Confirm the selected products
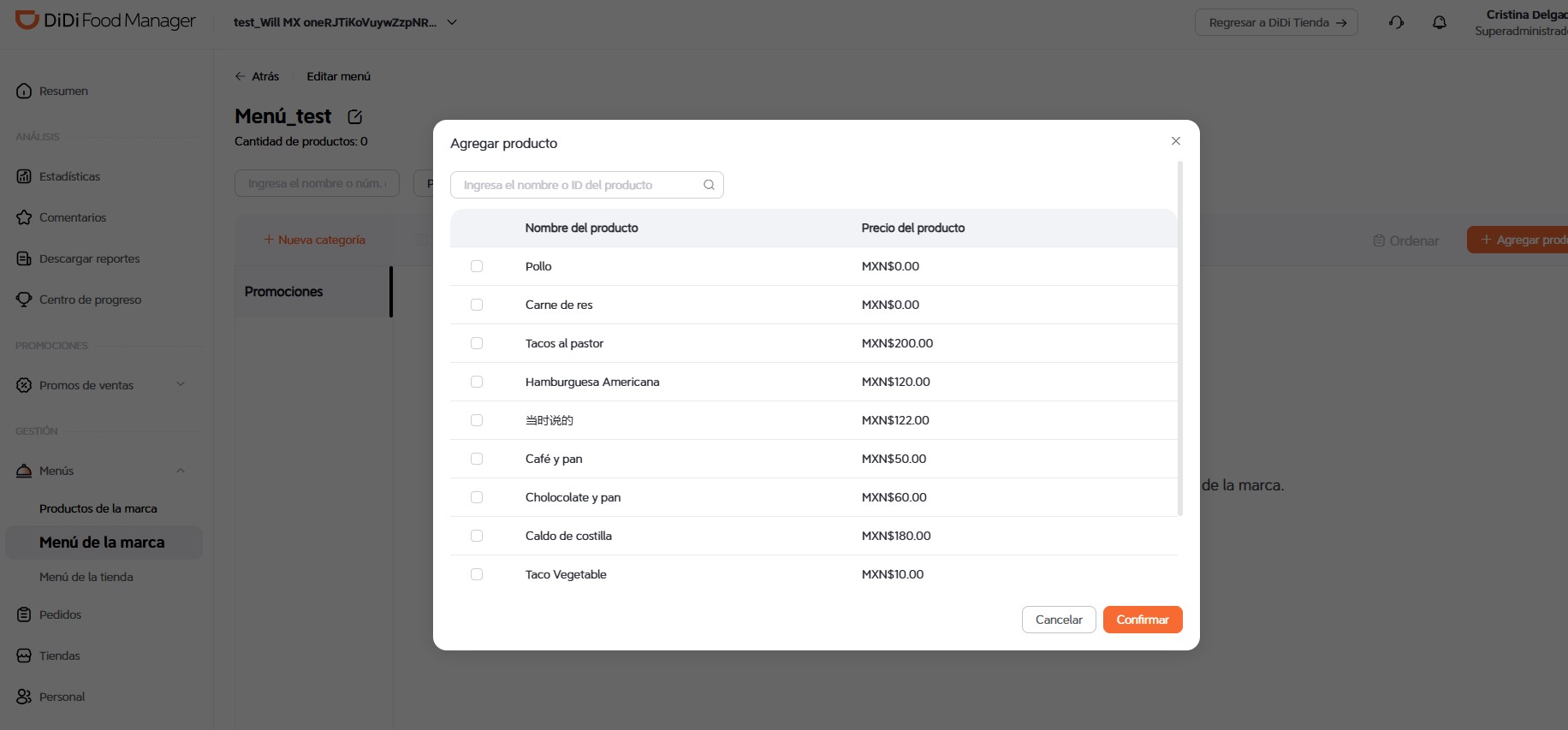The height and width of the screenshot is (730, 1568). coord(1143,620)
